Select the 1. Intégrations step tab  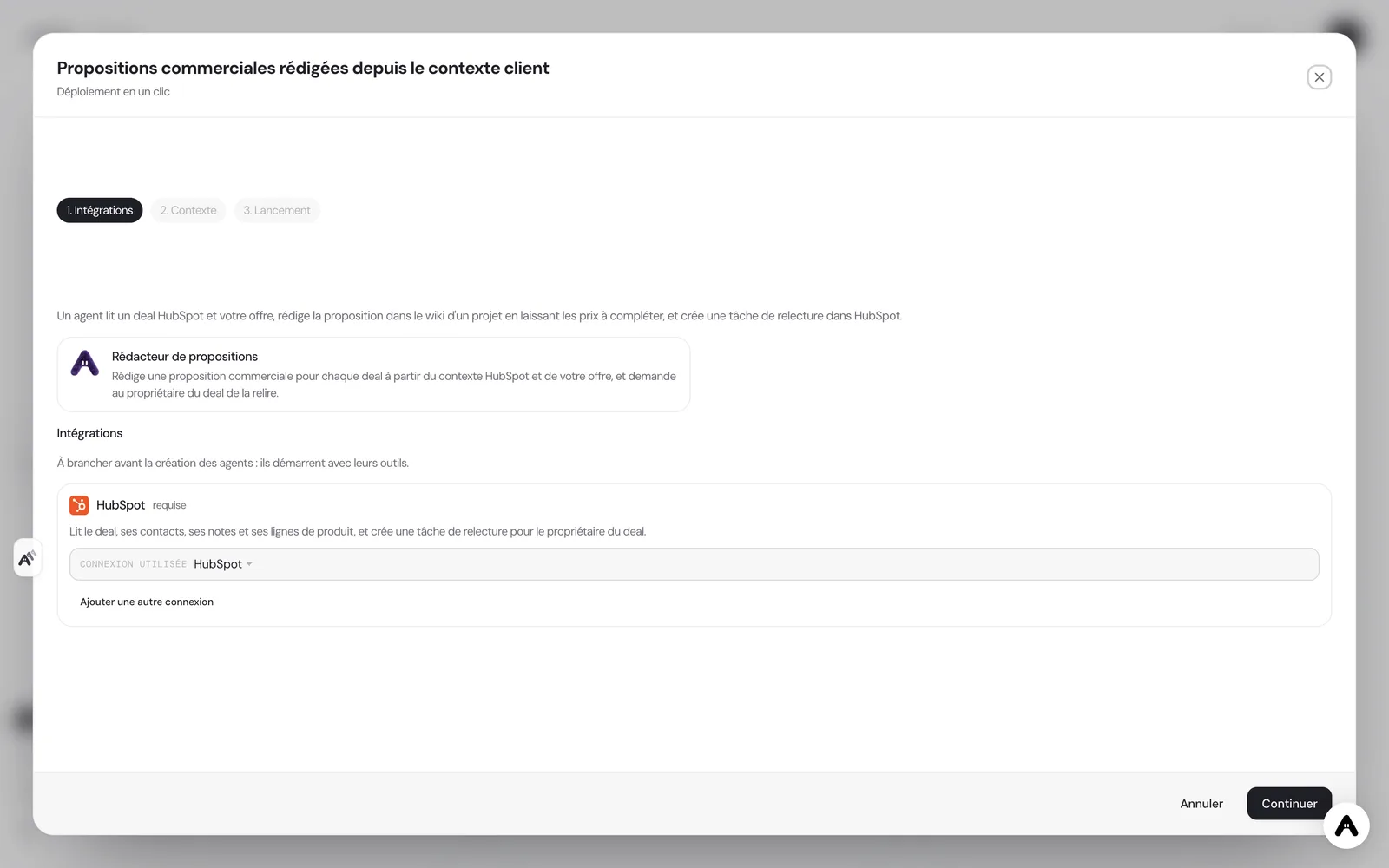(100, 210)
